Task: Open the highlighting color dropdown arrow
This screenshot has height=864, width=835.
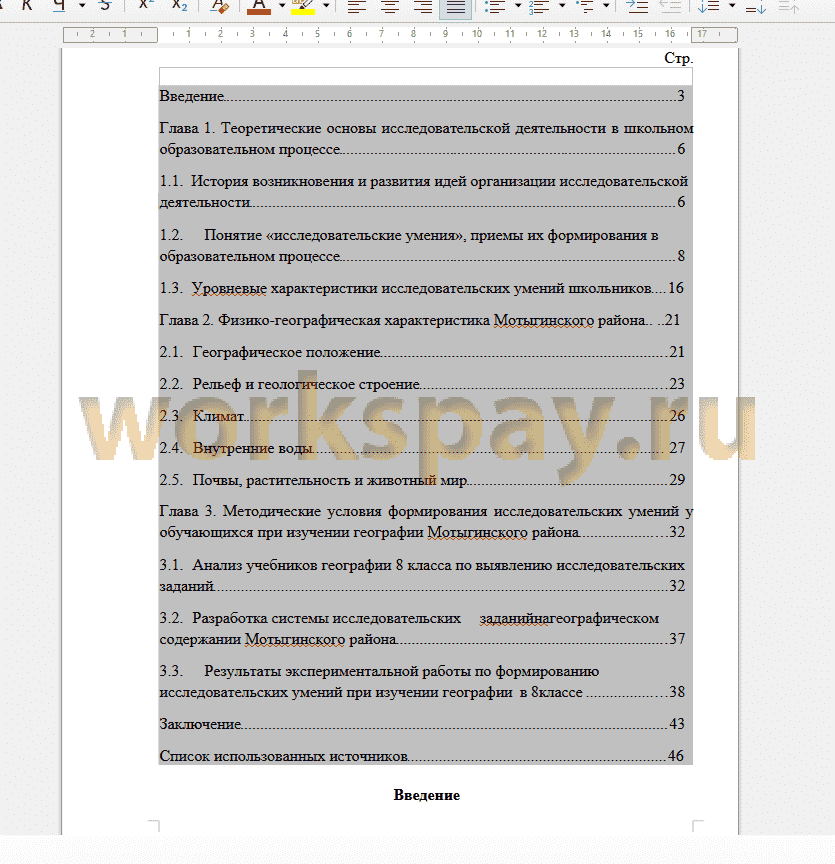Action: point(326,6)
